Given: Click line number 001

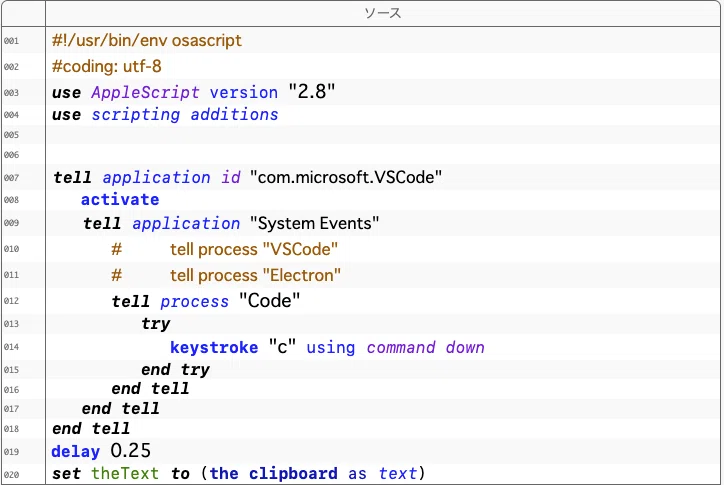Looking at the screenshot, I should tap(12, 41).
